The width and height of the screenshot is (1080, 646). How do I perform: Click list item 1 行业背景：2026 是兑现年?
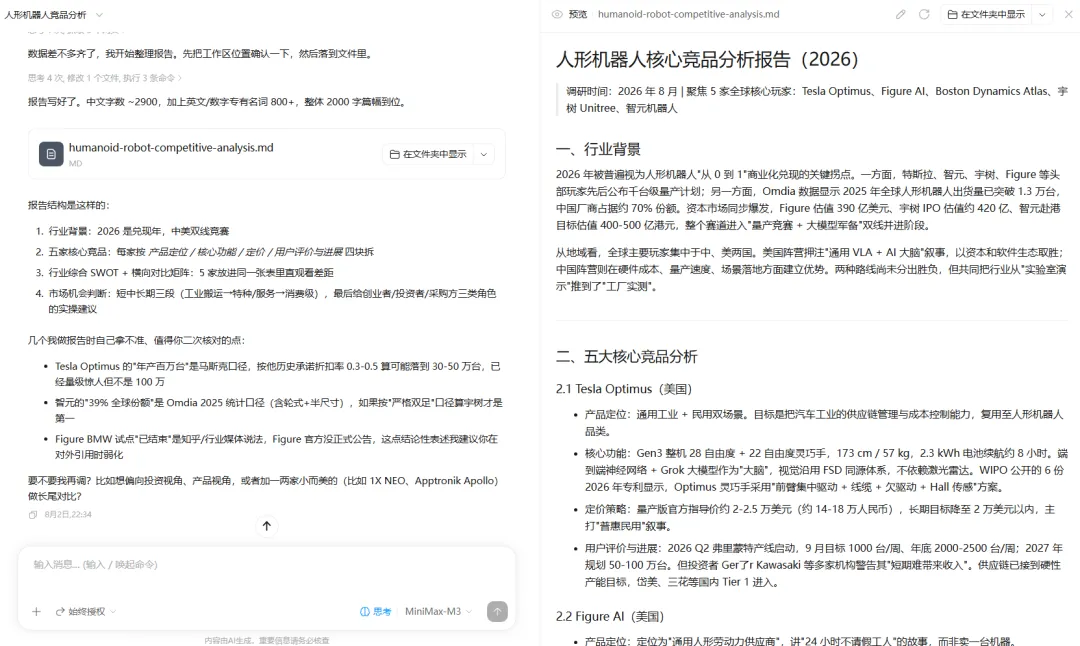(138, 231)
